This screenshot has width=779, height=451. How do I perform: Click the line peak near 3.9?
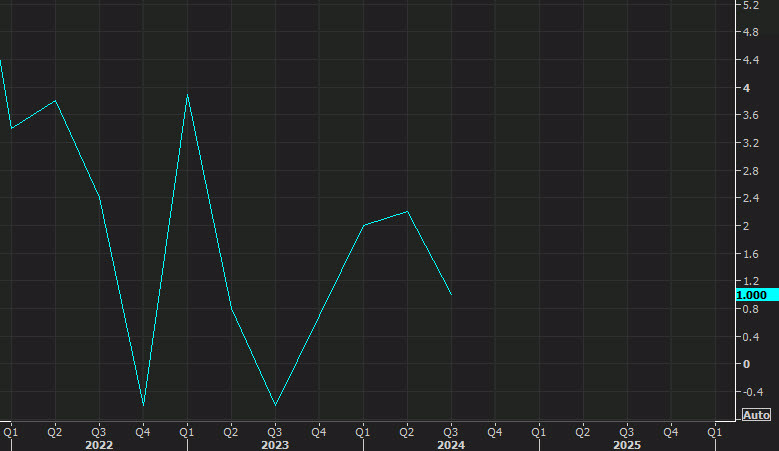pyautogui.click(x=187, y=94)
